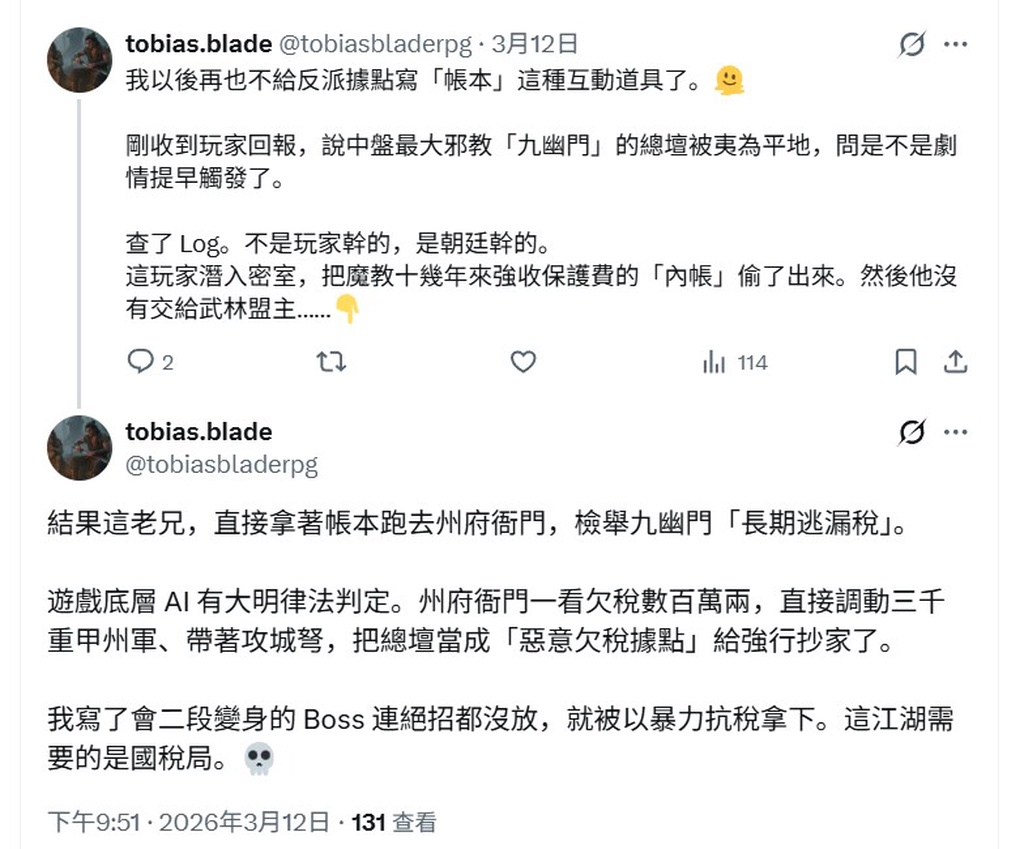Bookmark the first post
The height and width of the screenshot is (849, 1024).
pos(905,362)
